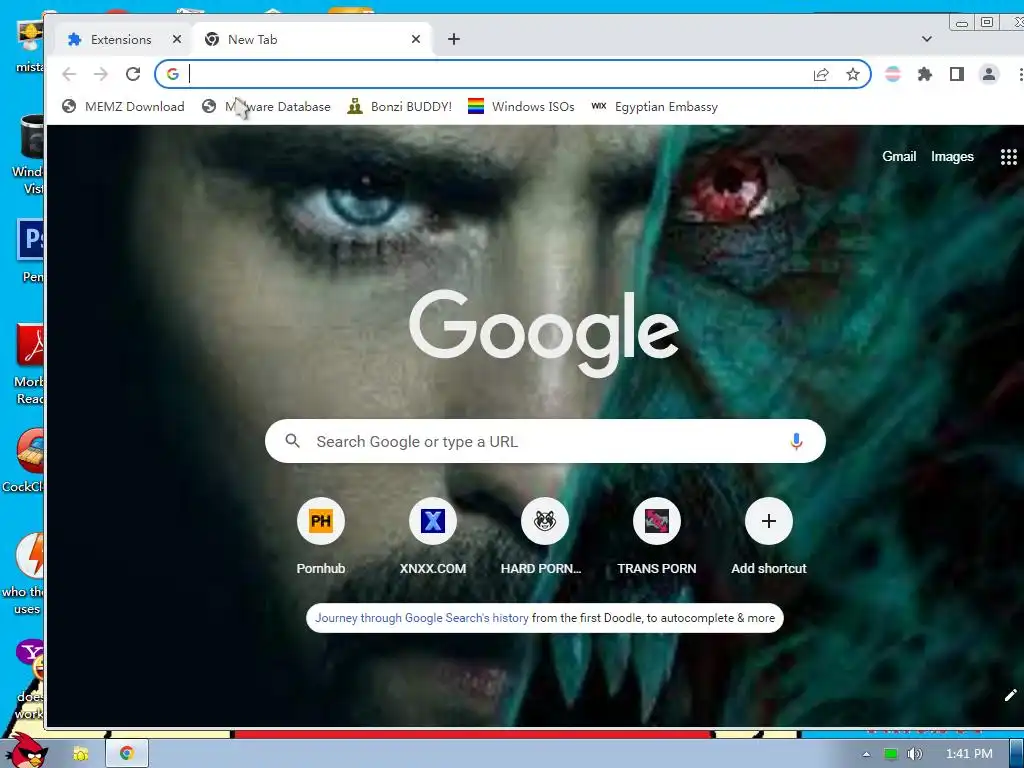Click Journey through Google Search's history link
Image resolution: width=1024 pixels, height=768 pixels.
coord(422,618)
